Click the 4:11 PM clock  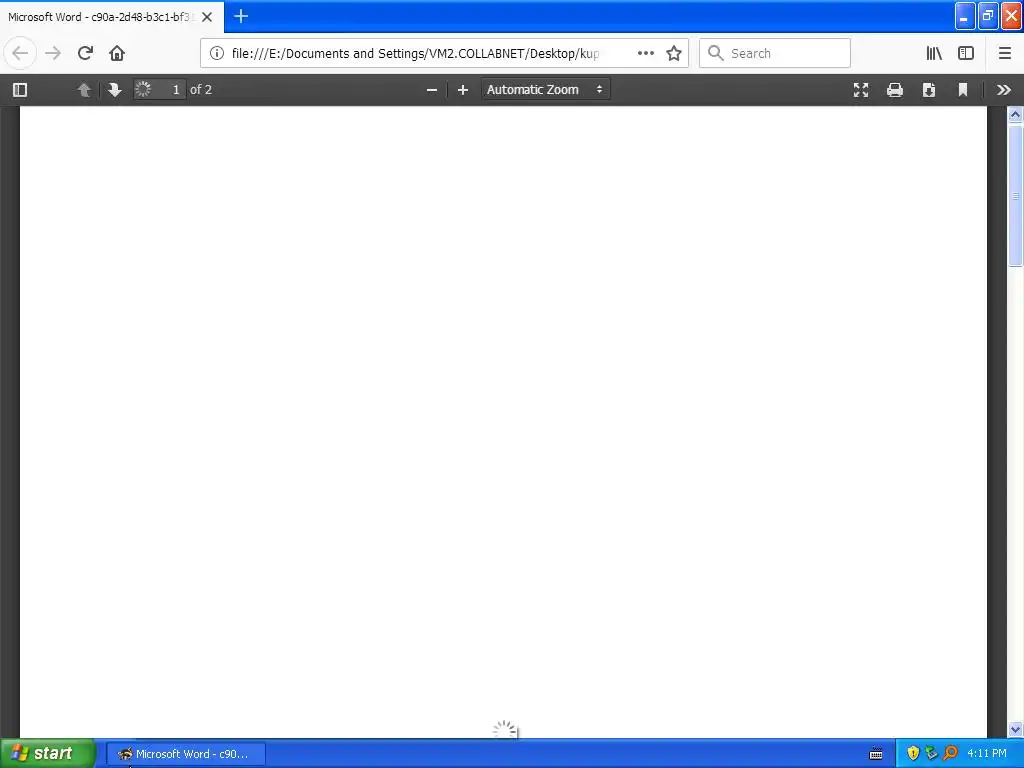pyautogui.click(x=987, y=754)
